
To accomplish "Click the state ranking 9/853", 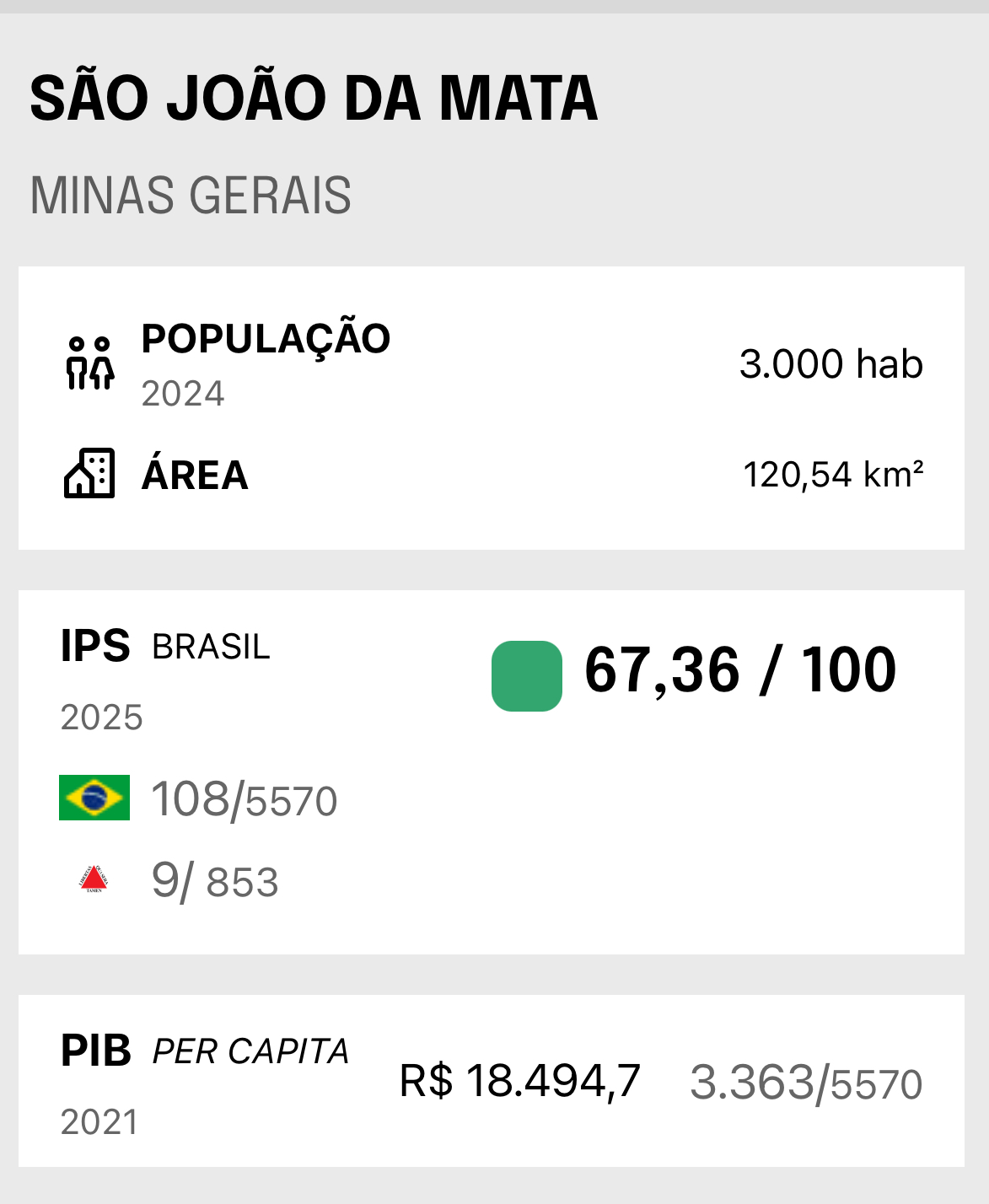I will pos(214,881).
